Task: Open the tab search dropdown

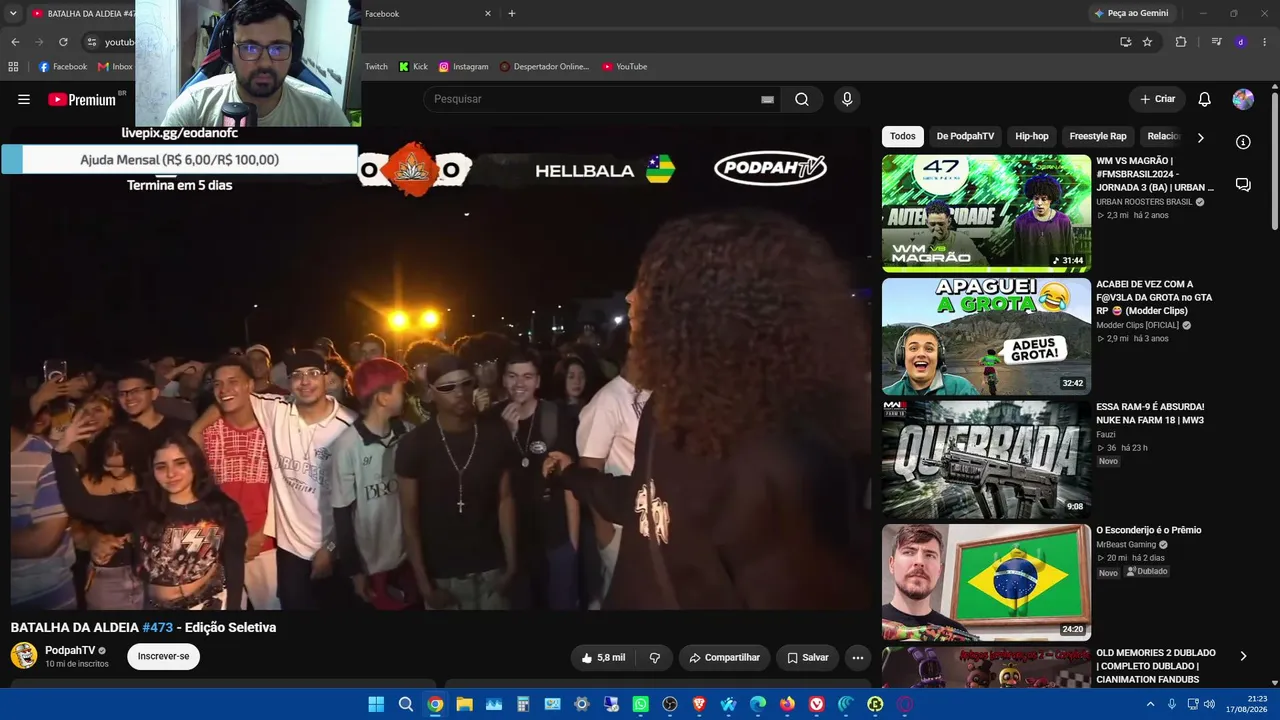Action: [13, 14]
